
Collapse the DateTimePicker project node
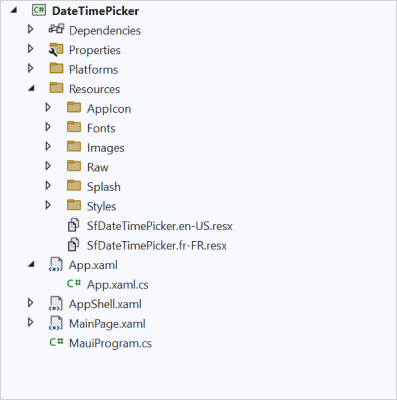click(14, 10)
